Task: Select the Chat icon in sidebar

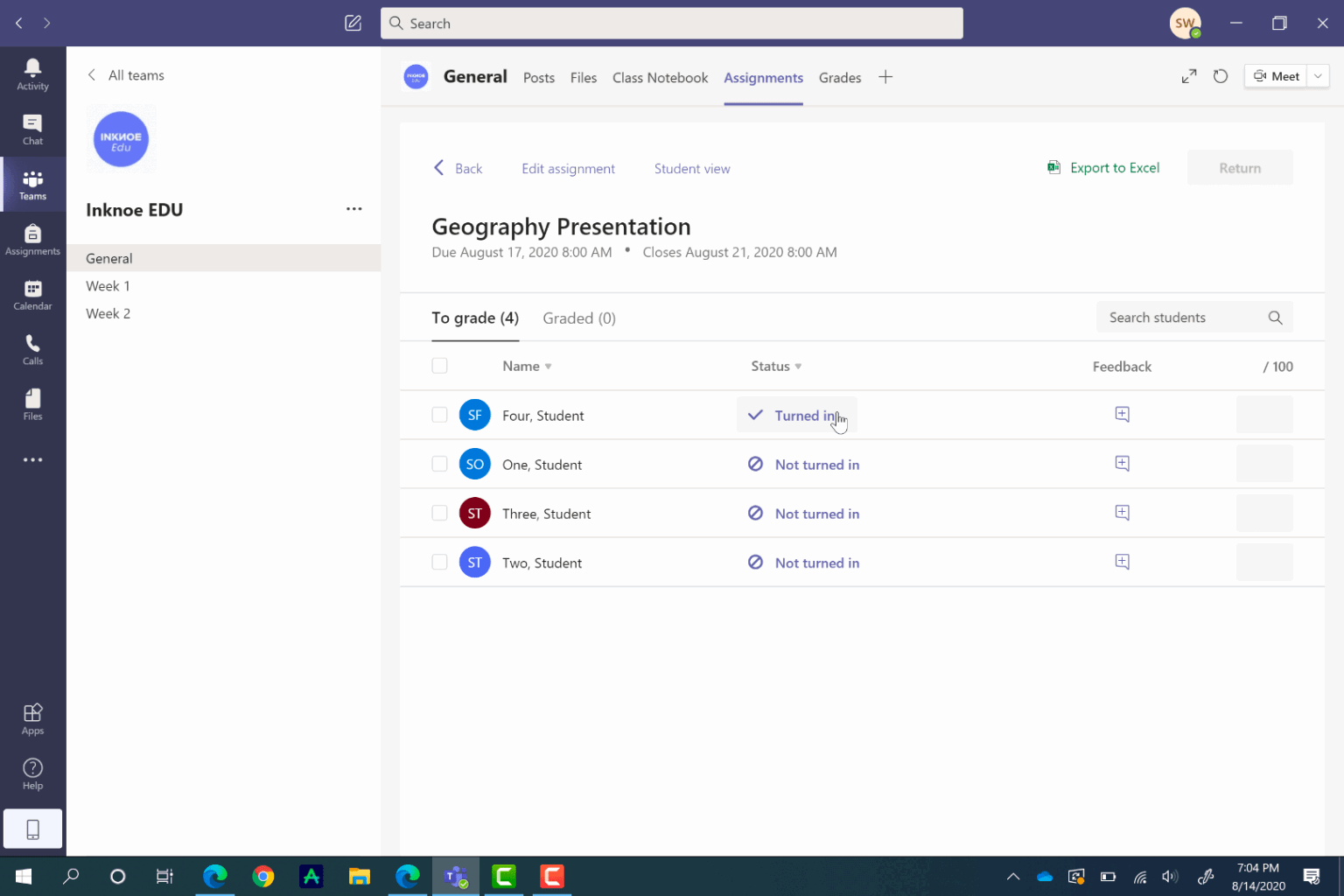Action: coord(32,129)
